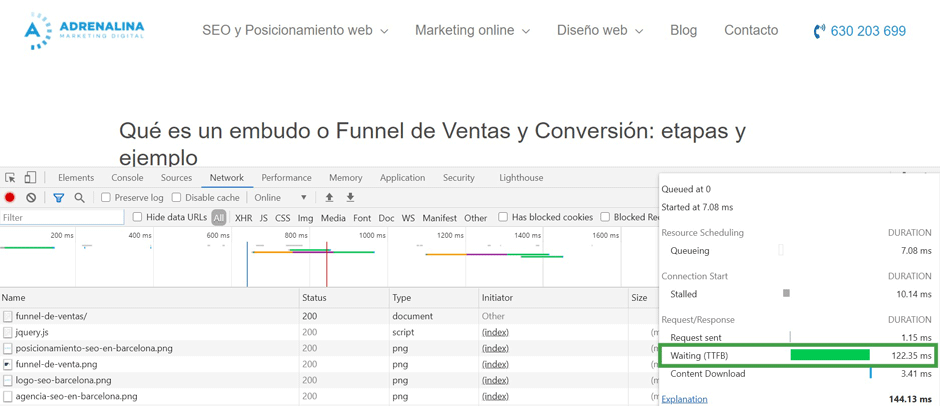Switch to the Memory tab
Screen dimensions: 940x406
[345, 178]
